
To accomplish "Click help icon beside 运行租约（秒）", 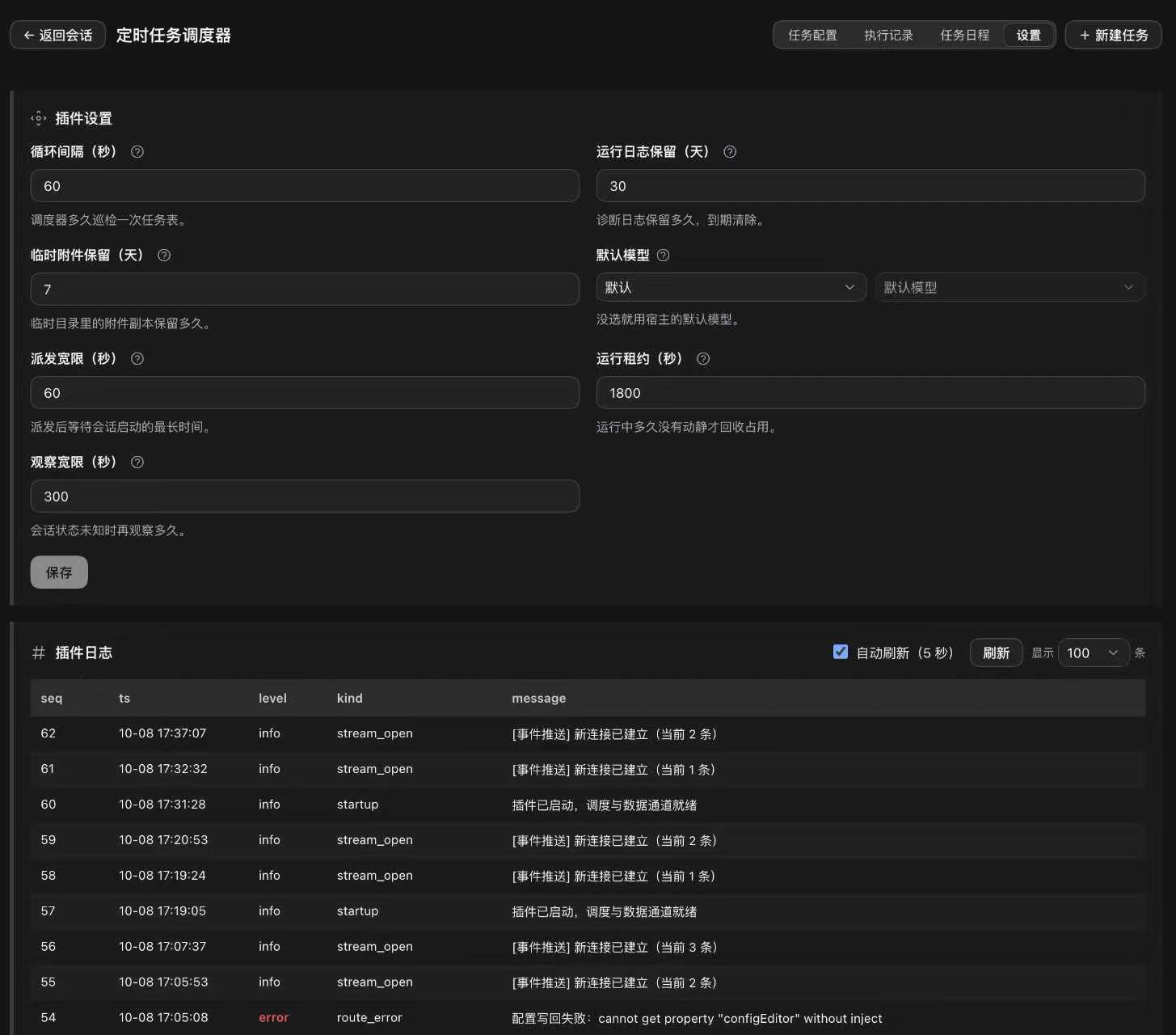I will (x=703, y=359).
